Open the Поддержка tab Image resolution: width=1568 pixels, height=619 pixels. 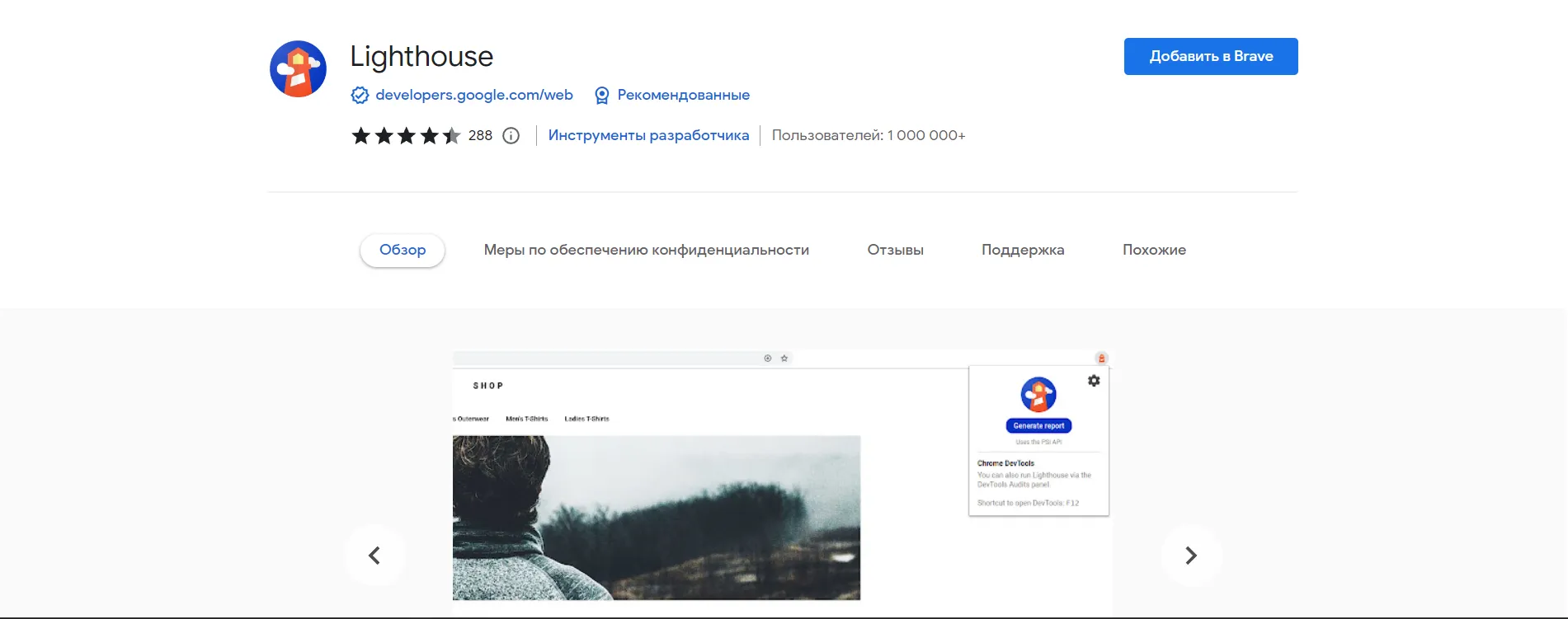[x=1023, y=250]
